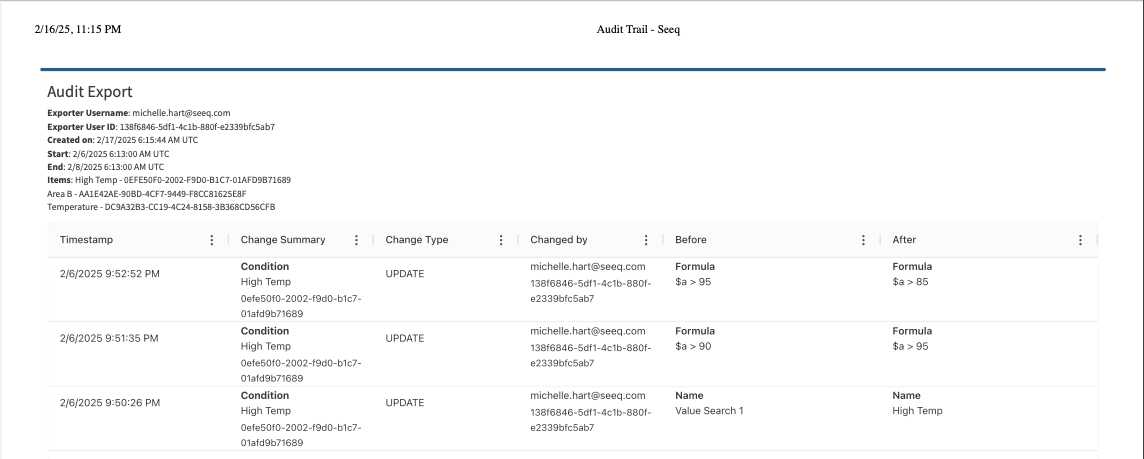Click the Change Type column header
Screen dimensions: 1144x459
416,240
